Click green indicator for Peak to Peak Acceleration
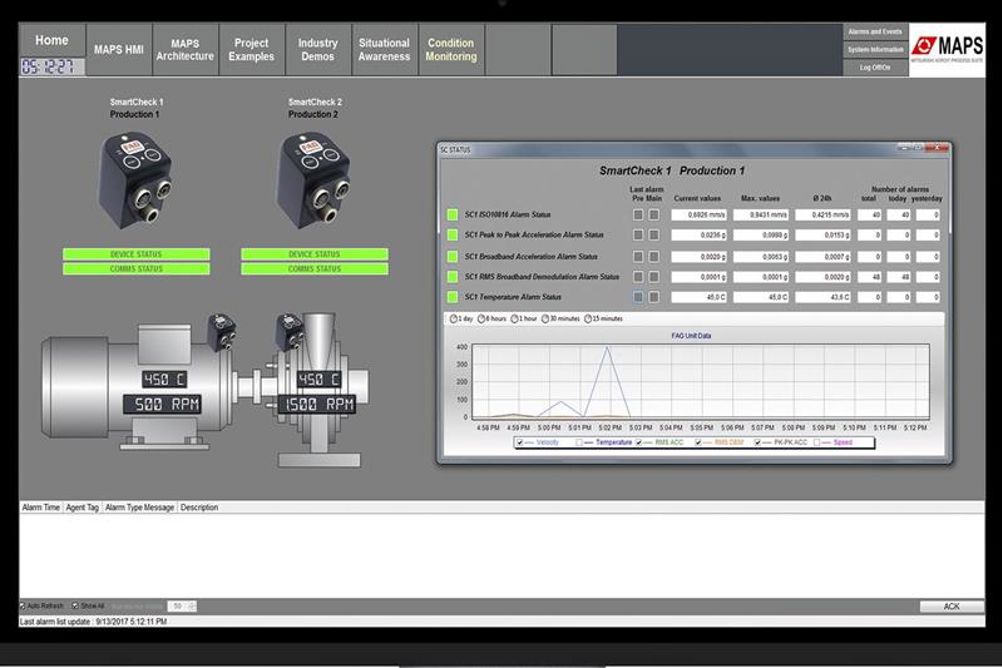This screenshot has height=668, width=1002. click(x=452, y=235)
